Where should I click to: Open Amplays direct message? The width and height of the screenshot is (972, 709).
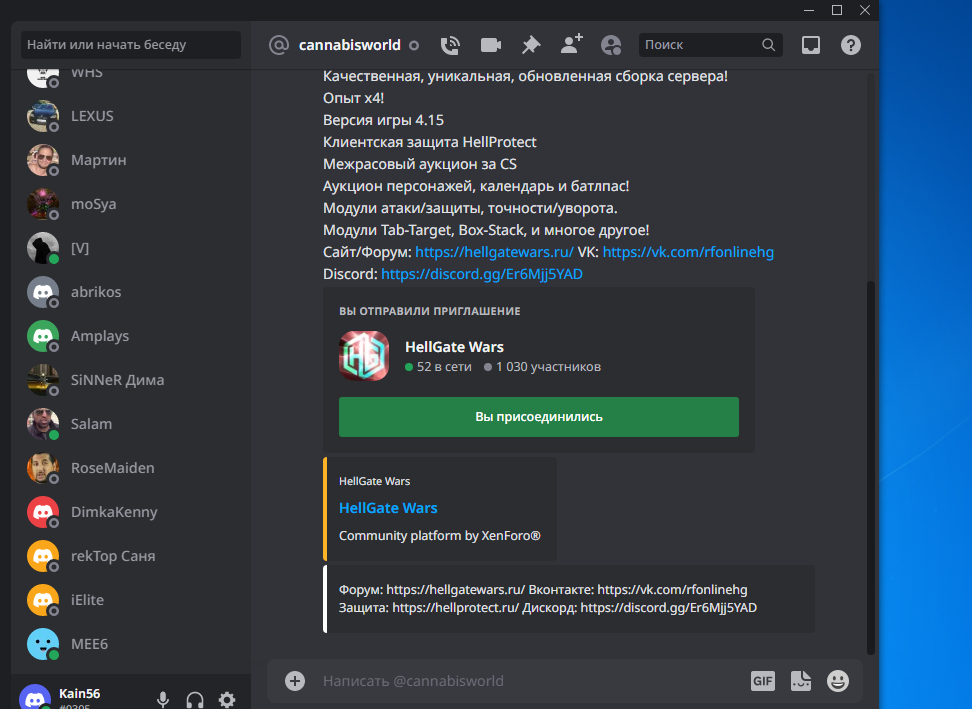pyautogui.click(x=131, y=336)
